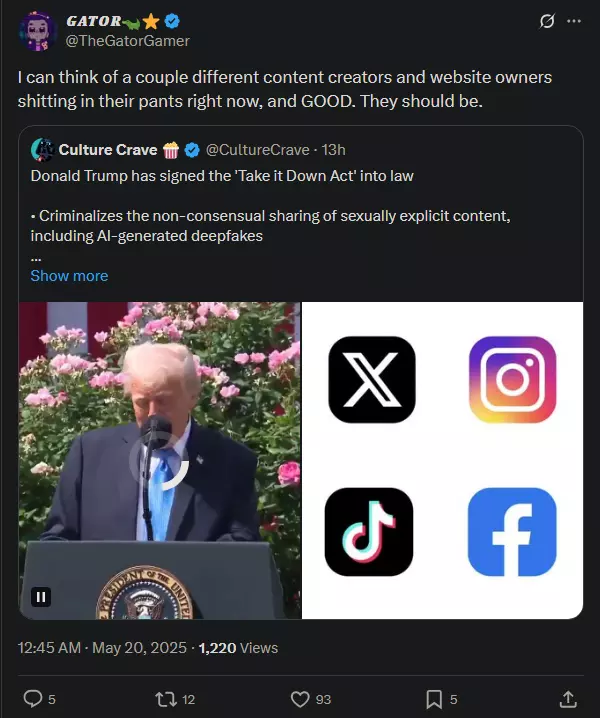The width and height of the screenshot is (600, 718).
Task: Click the Facebook logo in image
Action: pyautogui.click(x=512, y=532)
